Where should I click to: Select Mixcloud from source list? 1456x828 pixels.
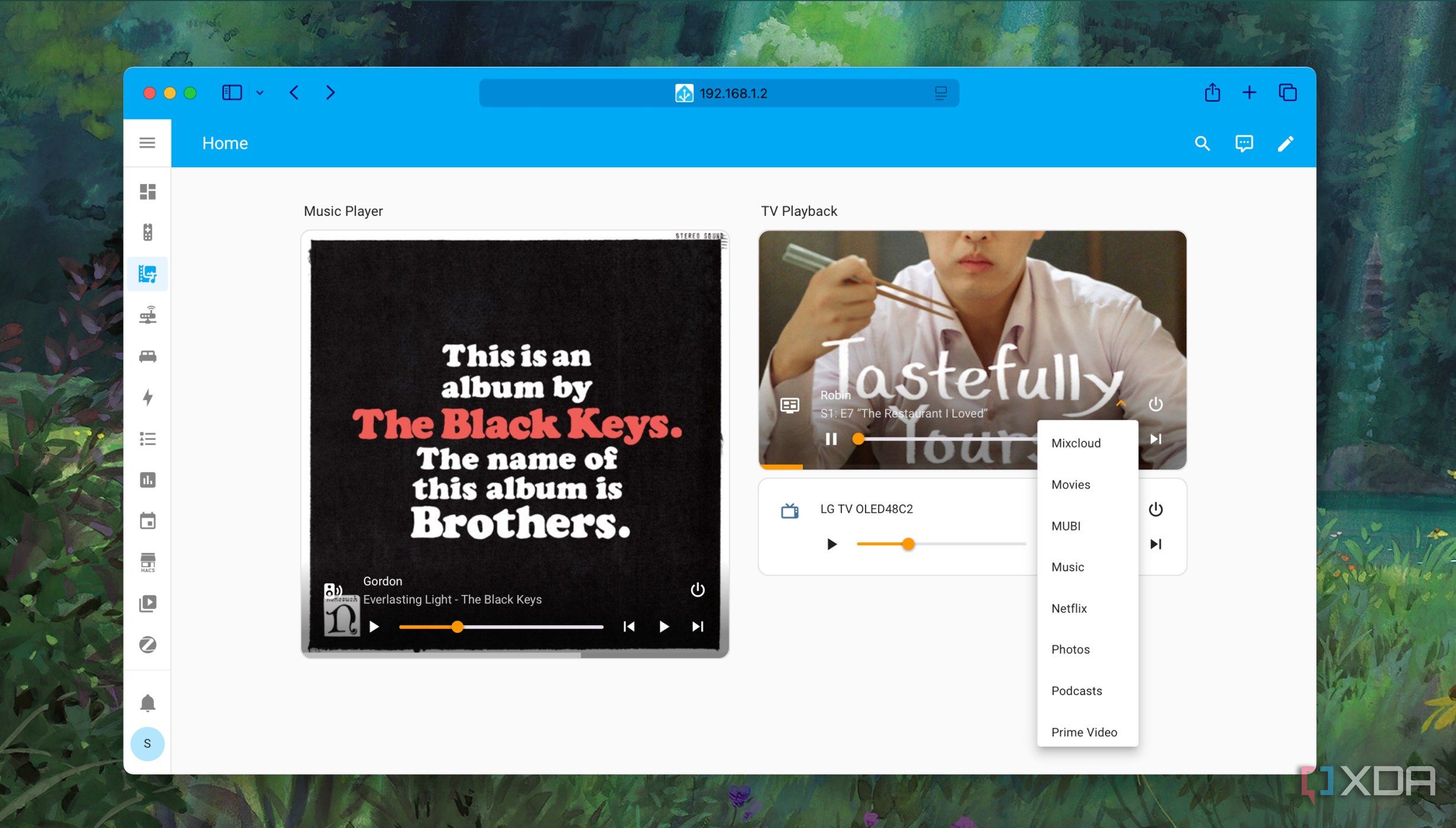tap(1087, 444)
